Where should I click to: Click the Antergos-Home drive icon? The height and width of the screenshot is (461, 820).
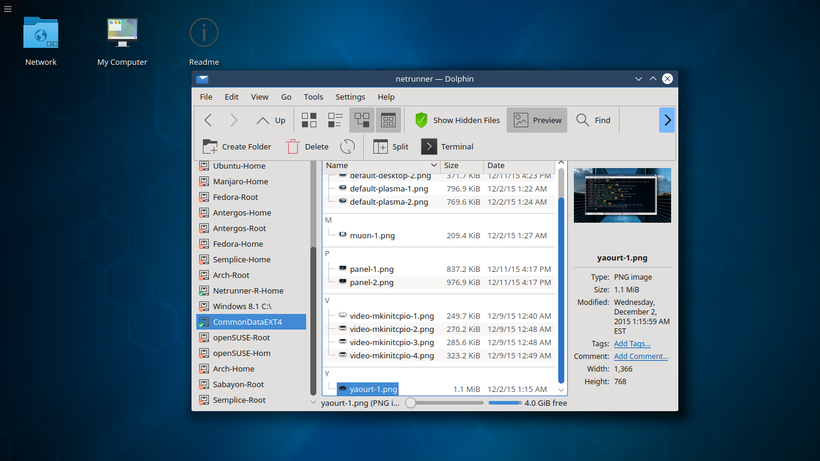[204, 213]
